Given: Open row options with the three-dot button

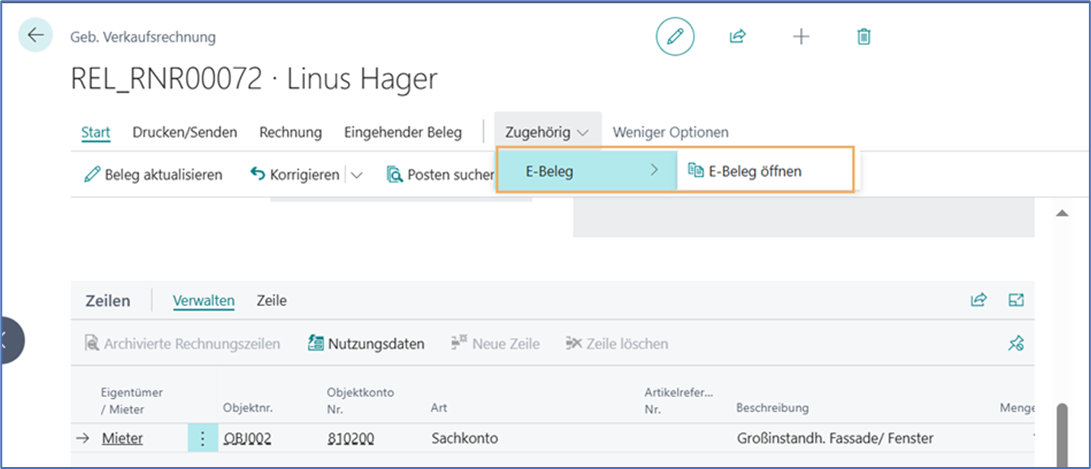Looking at the screenshot, I should [202, 438].
